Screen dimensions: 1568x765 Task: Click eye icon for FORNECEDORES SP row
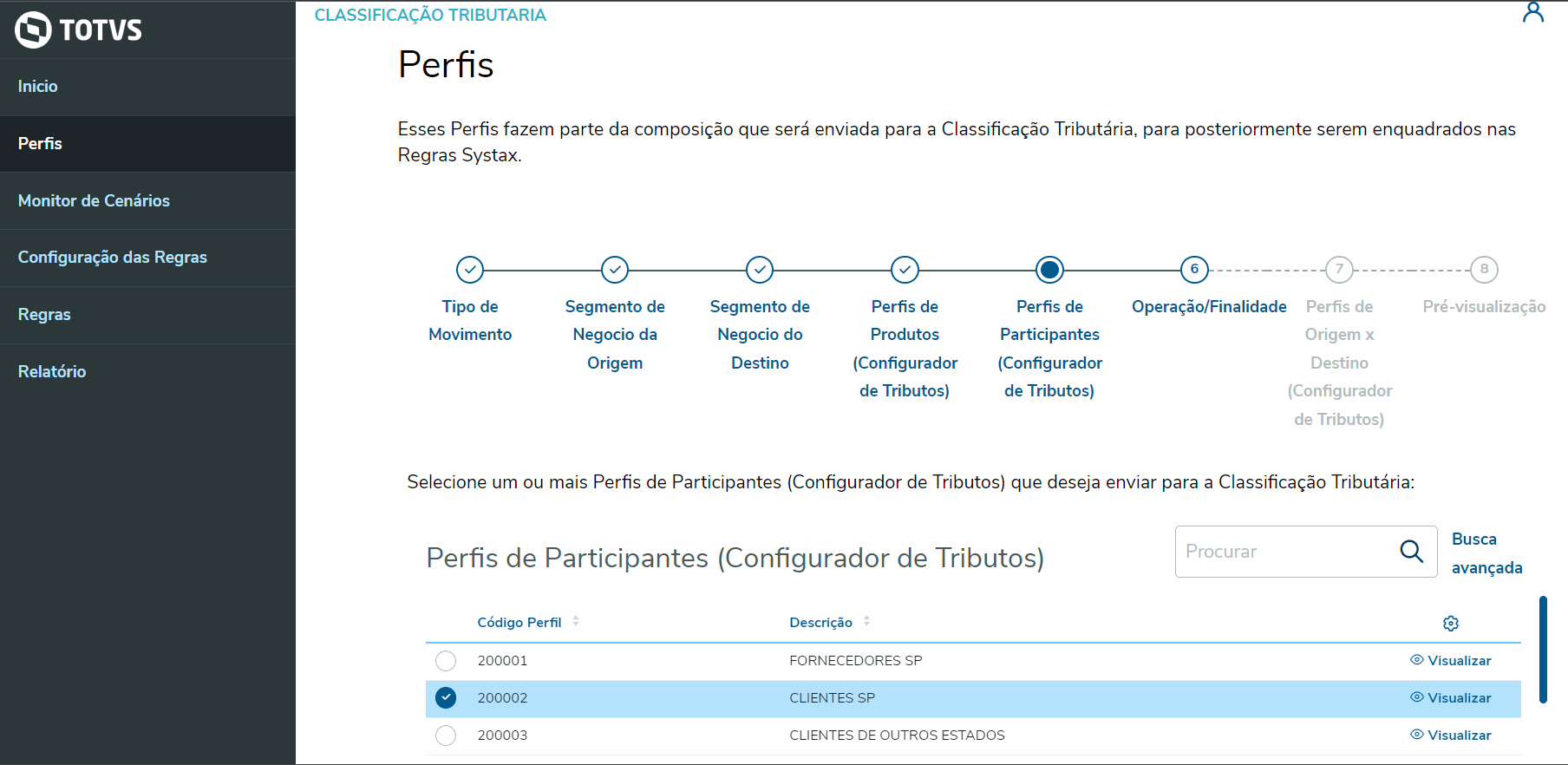tap(1417, 660)
